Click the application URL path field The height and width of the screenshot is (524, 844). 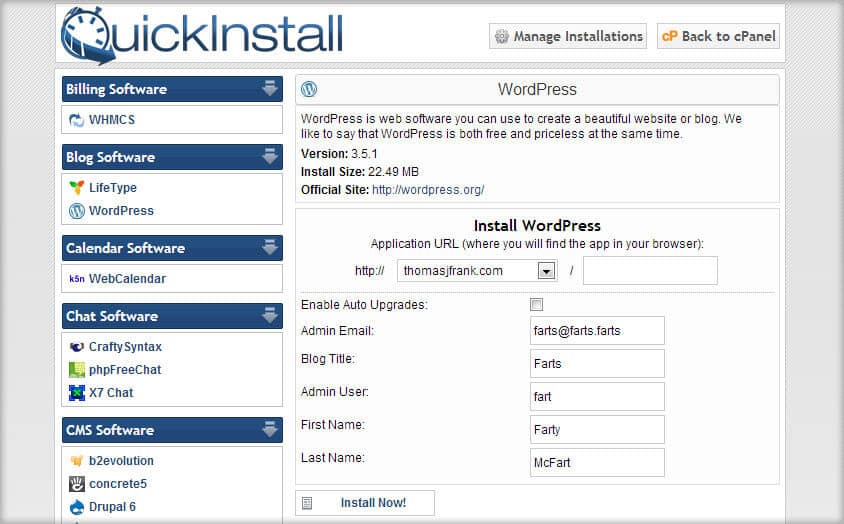(650, 271)
